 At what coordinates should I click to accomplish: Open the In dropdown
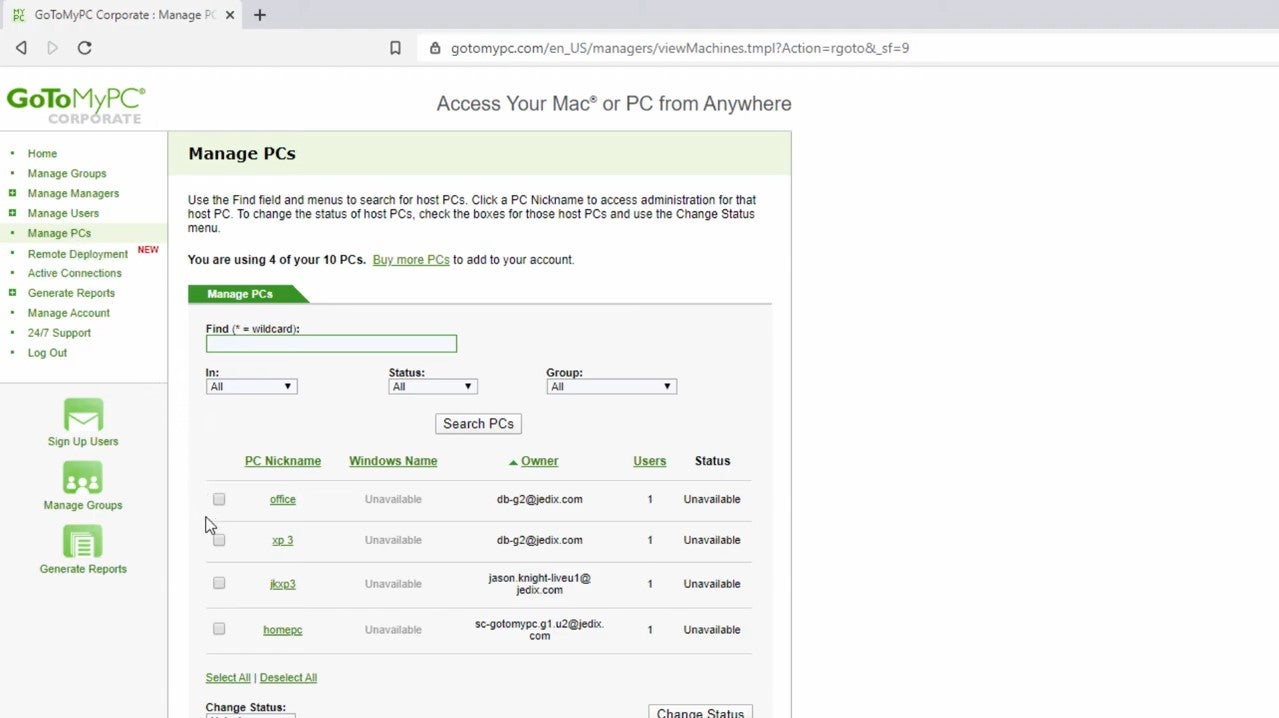[251, 387]
